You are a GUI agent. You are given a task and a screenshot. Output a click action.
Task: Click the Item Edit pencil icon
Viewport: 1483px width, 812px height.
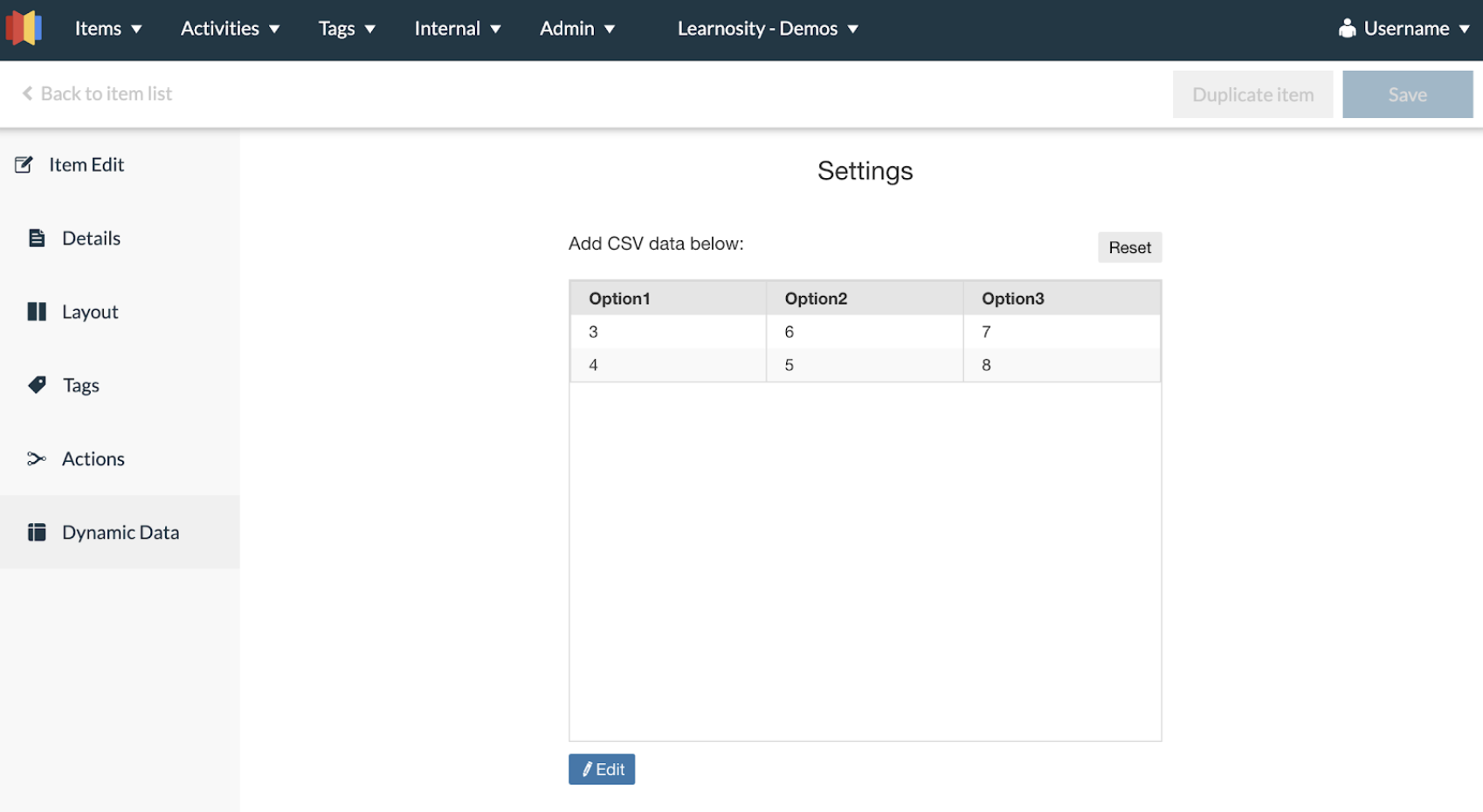(x=24, y=165)
